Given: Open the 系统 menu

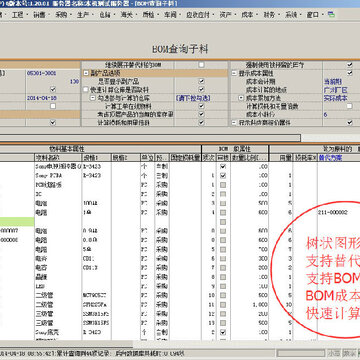Looking at the screenshot, I should (291, 15).
